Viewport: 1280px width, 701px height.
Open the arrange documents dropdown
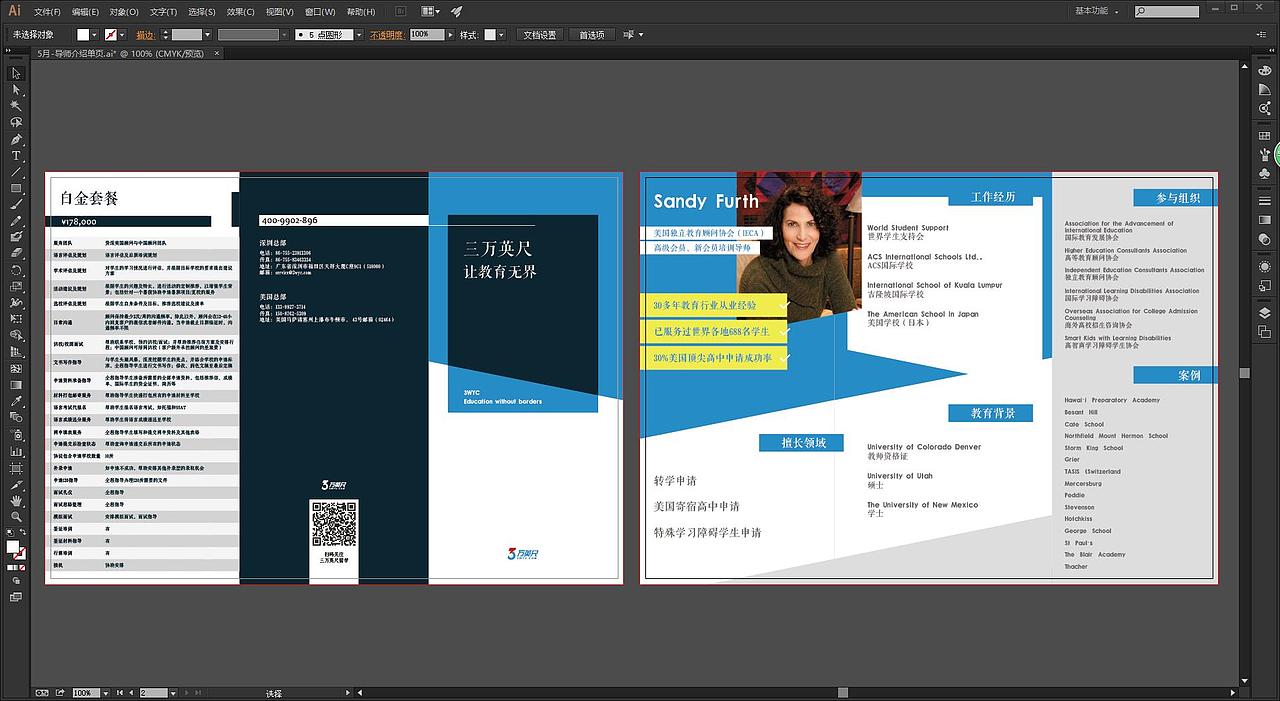point(431,11)
